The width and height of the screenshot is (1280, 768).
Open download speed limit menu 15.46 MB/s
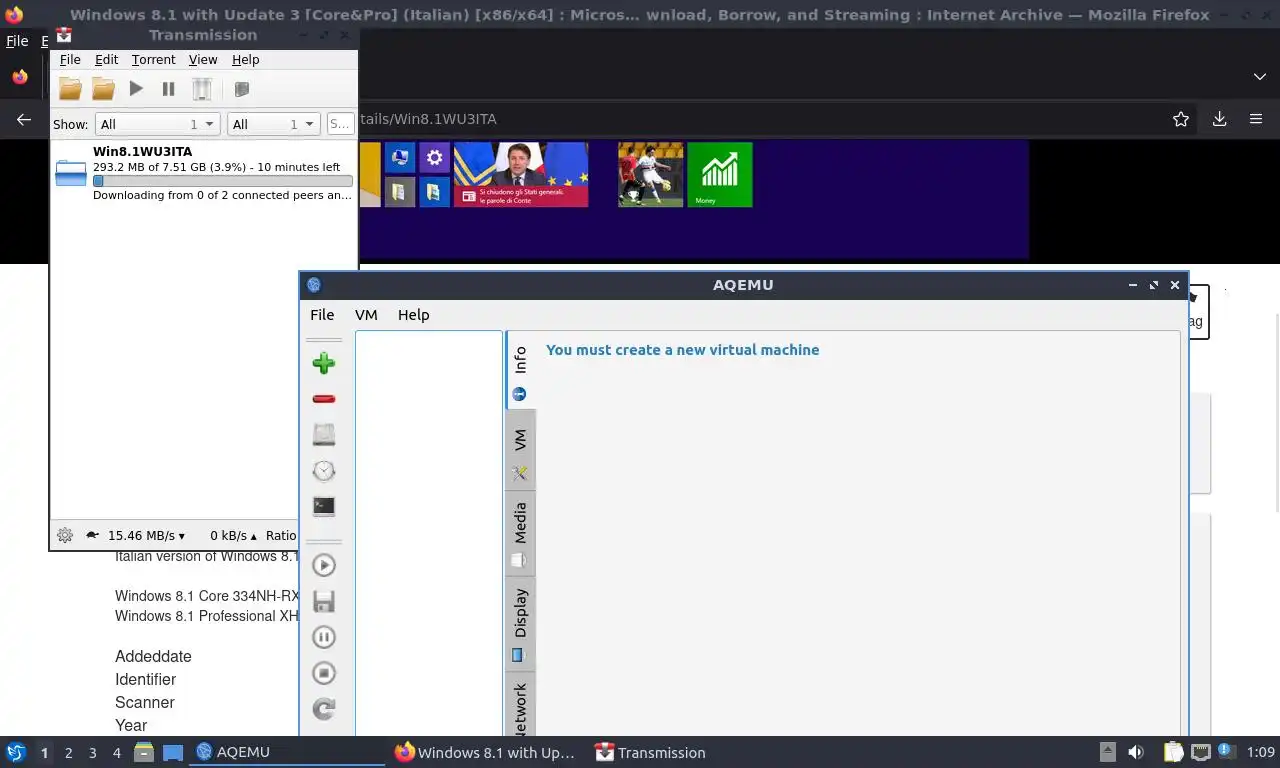146,535
